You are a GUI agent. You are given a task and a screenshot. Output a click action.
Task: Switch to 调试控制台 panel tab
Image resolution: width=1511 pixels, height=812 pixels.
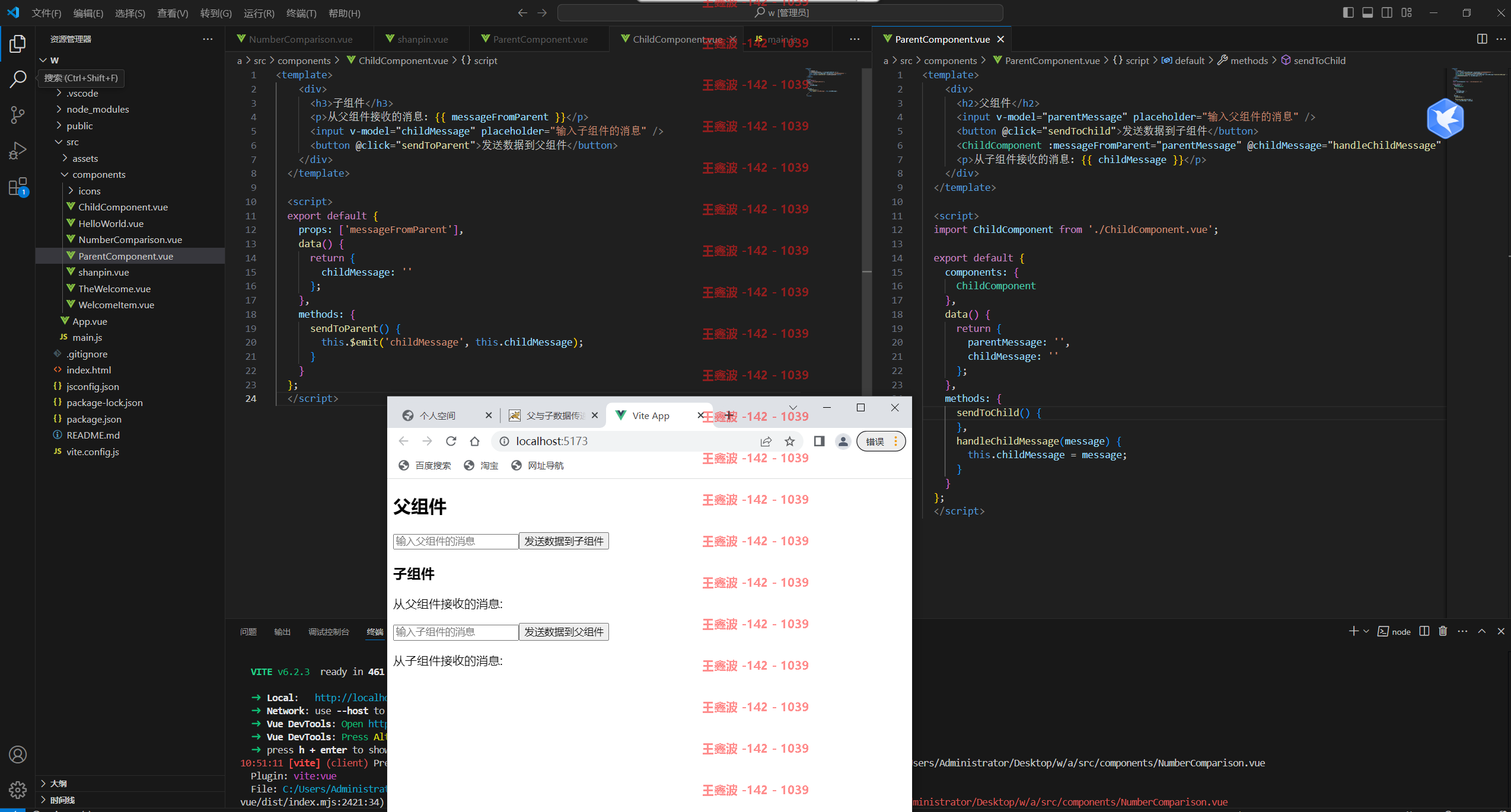[329, 632]
